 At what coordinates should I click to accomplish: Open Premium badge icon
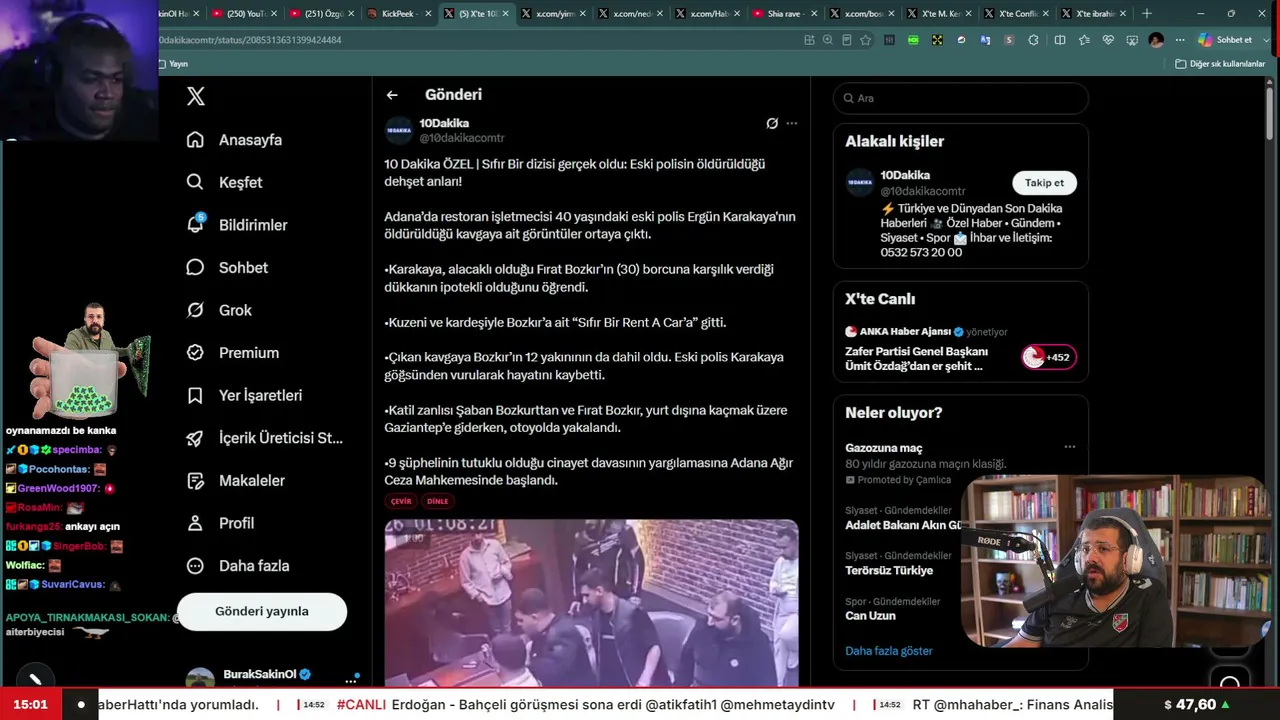(195, 352)
